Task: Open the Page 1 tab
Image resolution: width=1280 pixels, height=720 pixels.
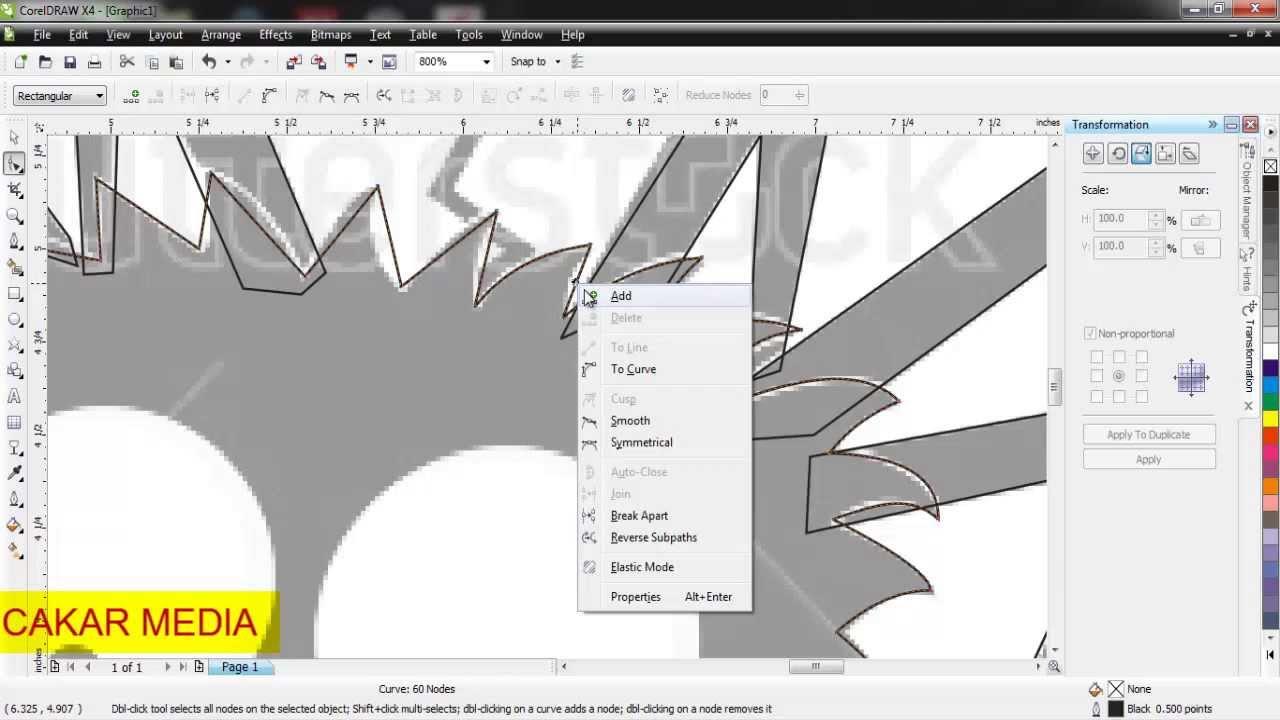Action: pyautogui.click(x=240, y=667)
